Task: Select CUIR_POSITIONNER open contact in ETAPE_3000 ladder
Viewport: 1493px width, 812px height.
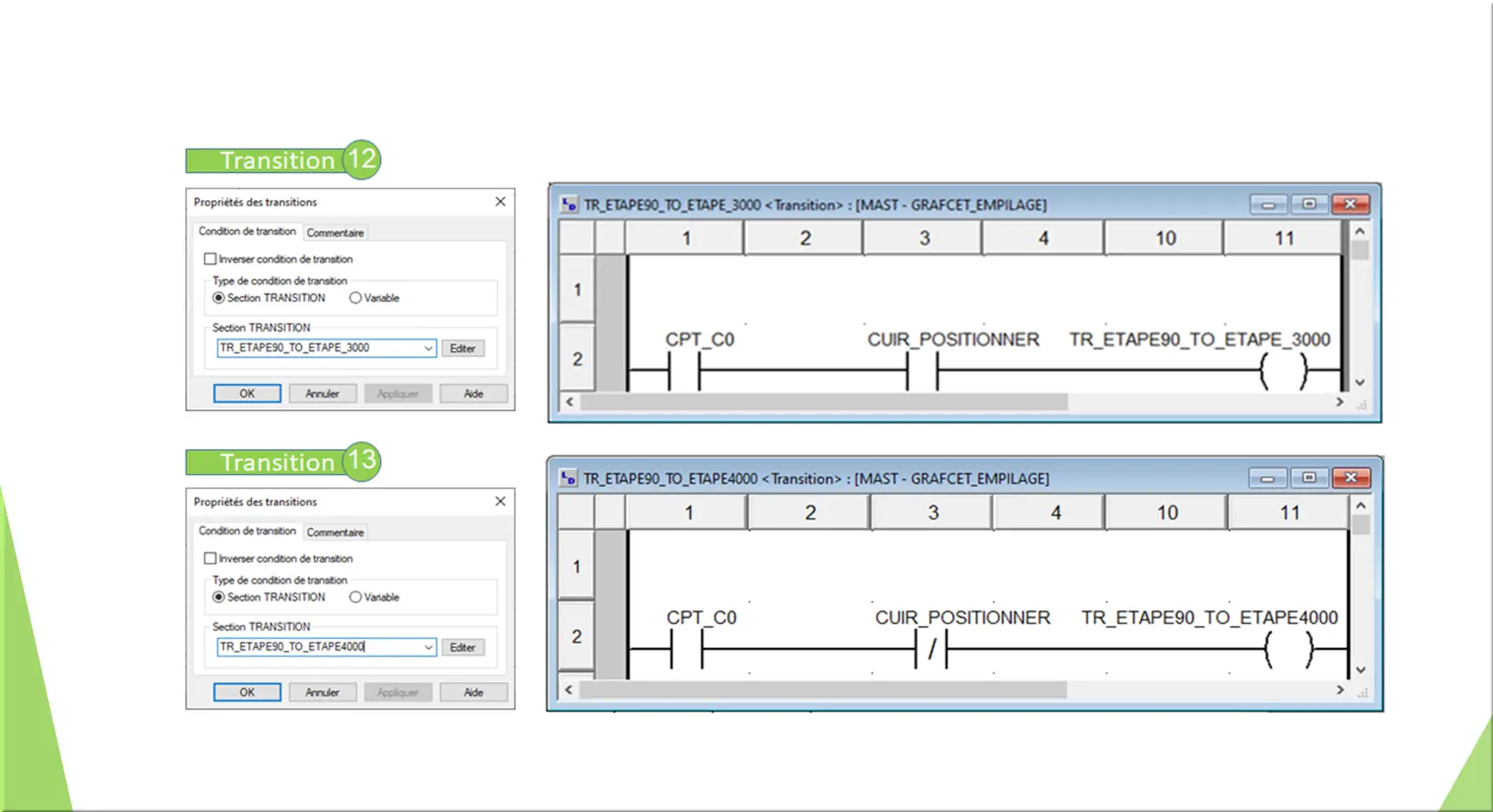Action: [922, 371]
